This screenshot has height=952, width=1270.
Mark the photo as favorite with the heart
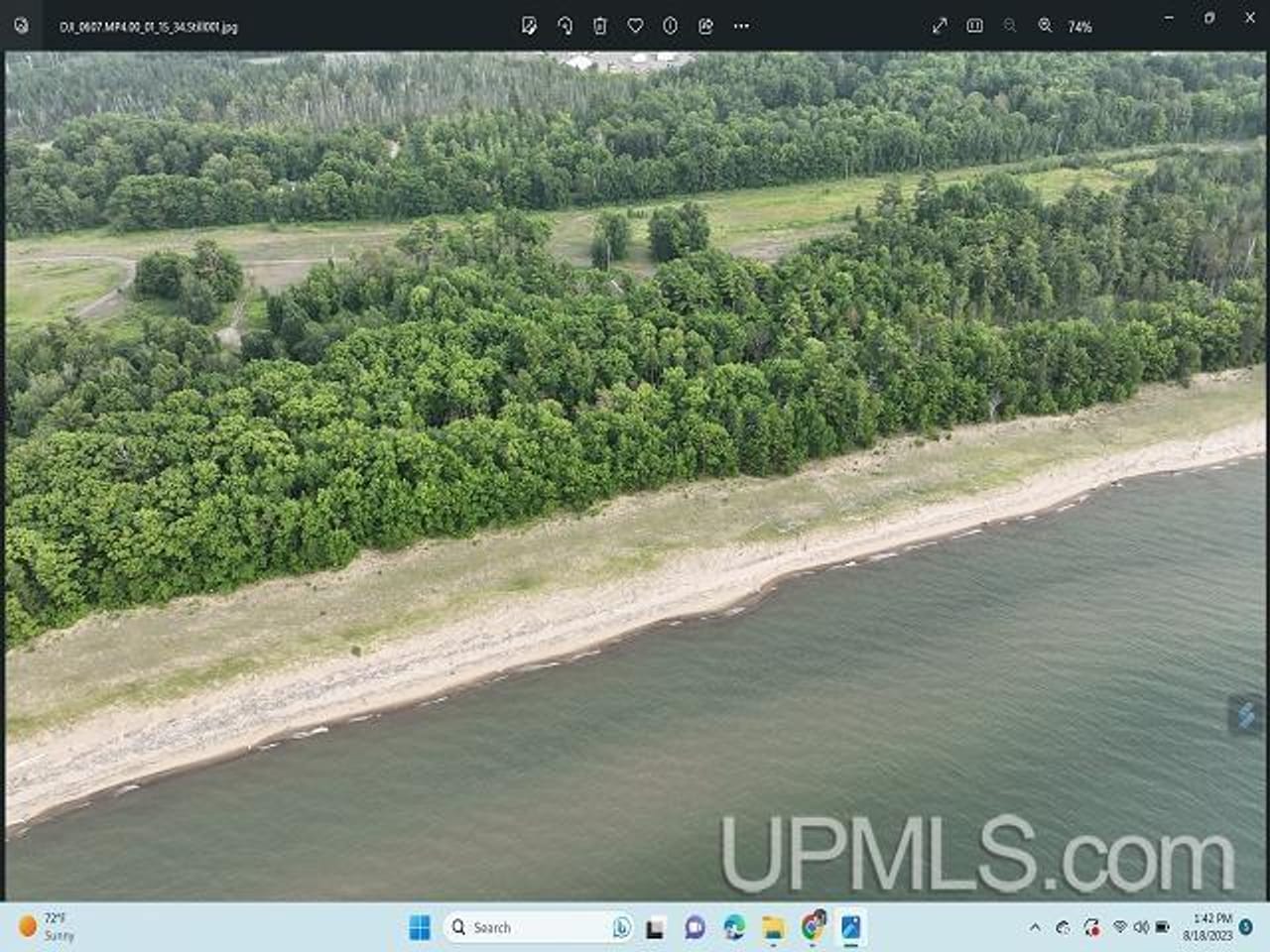(635, 26)
